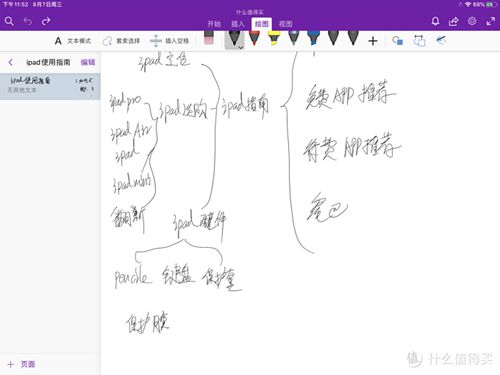Undo the last stroke
Image resolution: width=500 pixels, height=375 pixels.
[28, 21]
